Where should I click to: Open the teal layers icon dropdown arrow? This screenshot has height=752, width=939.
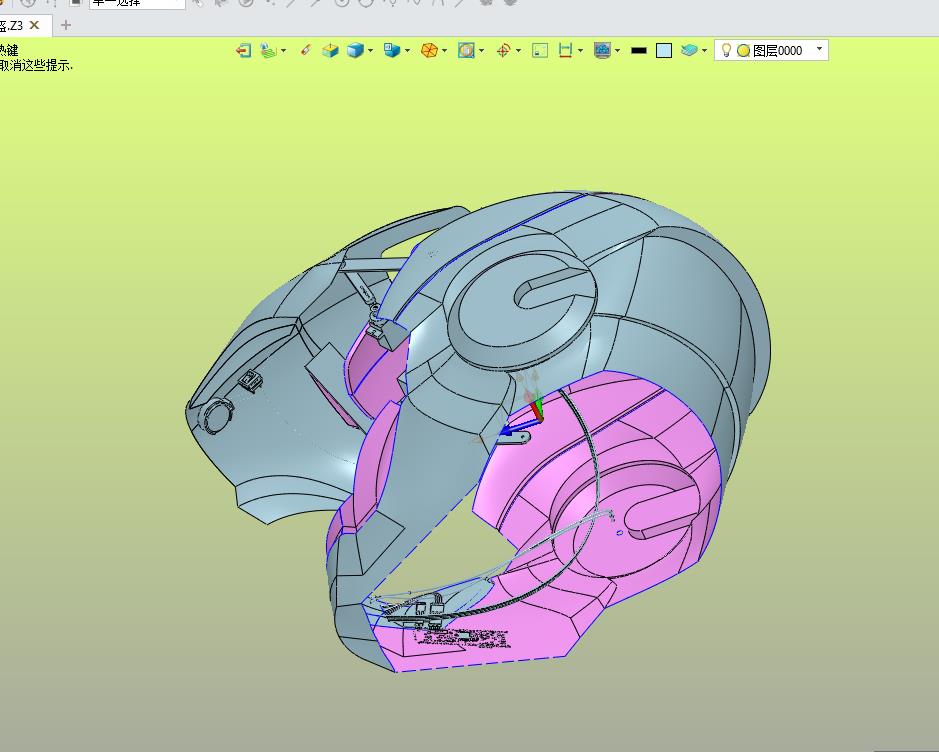coord(704,51)
